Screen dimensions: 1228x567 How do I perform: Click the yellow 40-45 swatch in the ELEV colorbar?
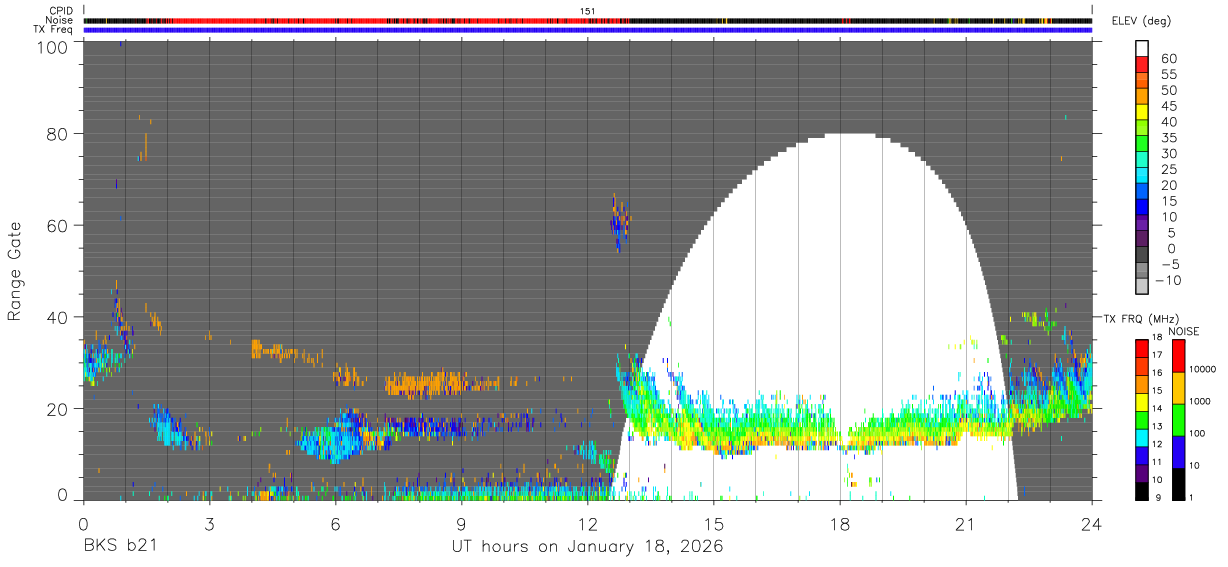click(x=1142, y=114)
